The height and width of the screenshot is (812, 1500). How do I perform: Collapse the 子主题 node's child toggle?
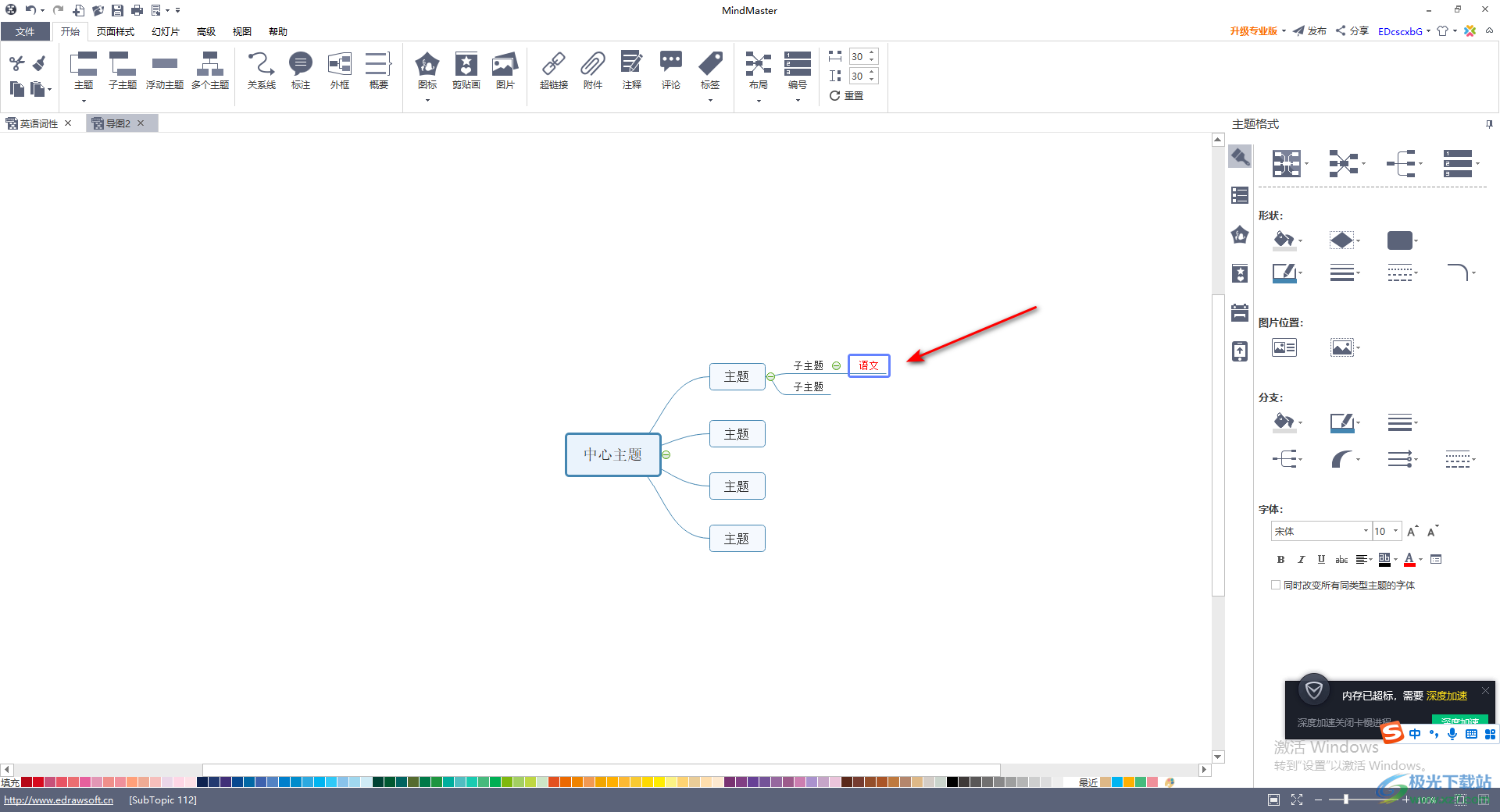836,365
